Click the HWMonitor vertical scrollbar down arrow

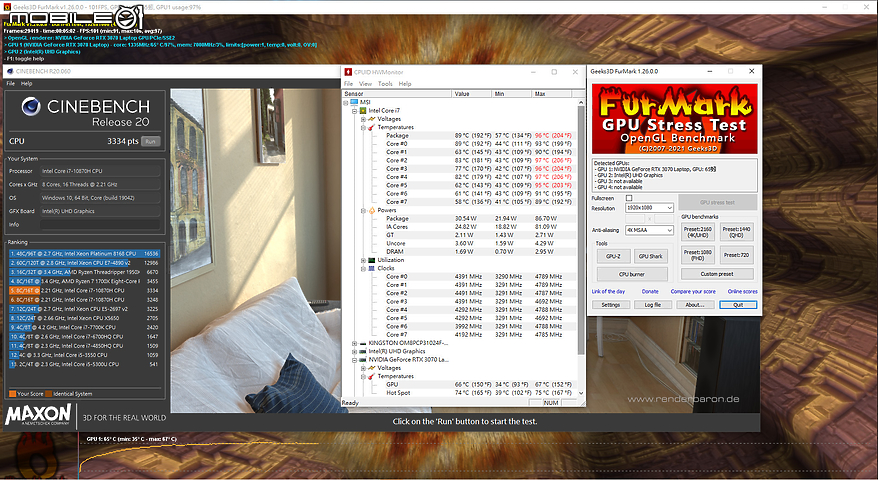[x=581, y=393]
